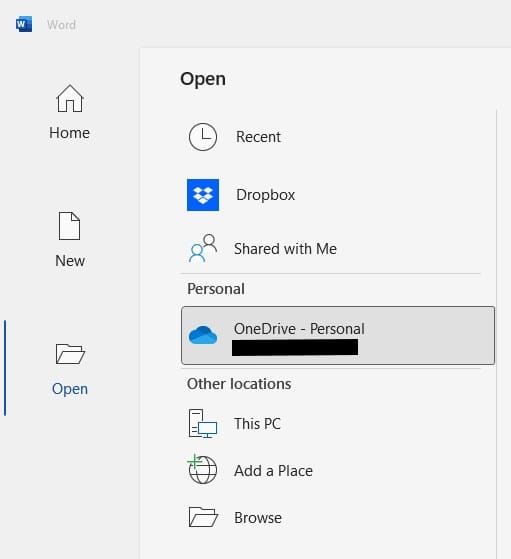Click the This PC computer icon

(x=203, y=424)
